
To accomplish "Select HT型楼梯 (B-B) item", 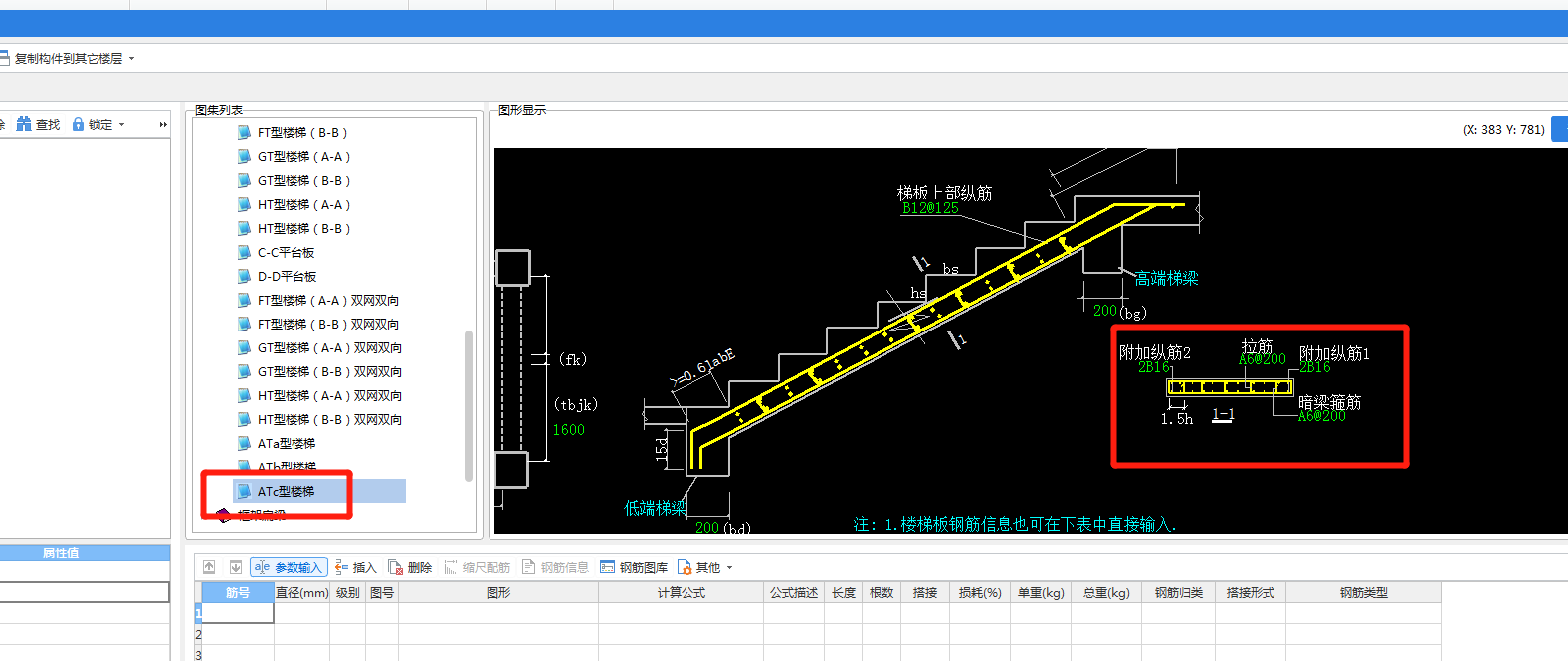I will (x=304, y=228).
